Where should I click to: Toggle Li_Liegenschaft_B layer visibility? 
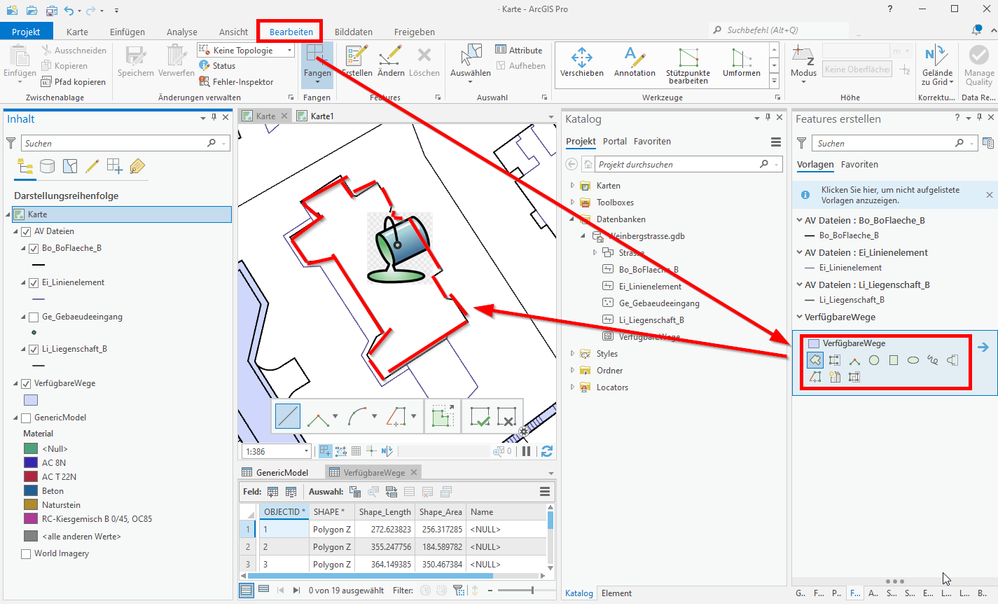click(x=34, y=349)
